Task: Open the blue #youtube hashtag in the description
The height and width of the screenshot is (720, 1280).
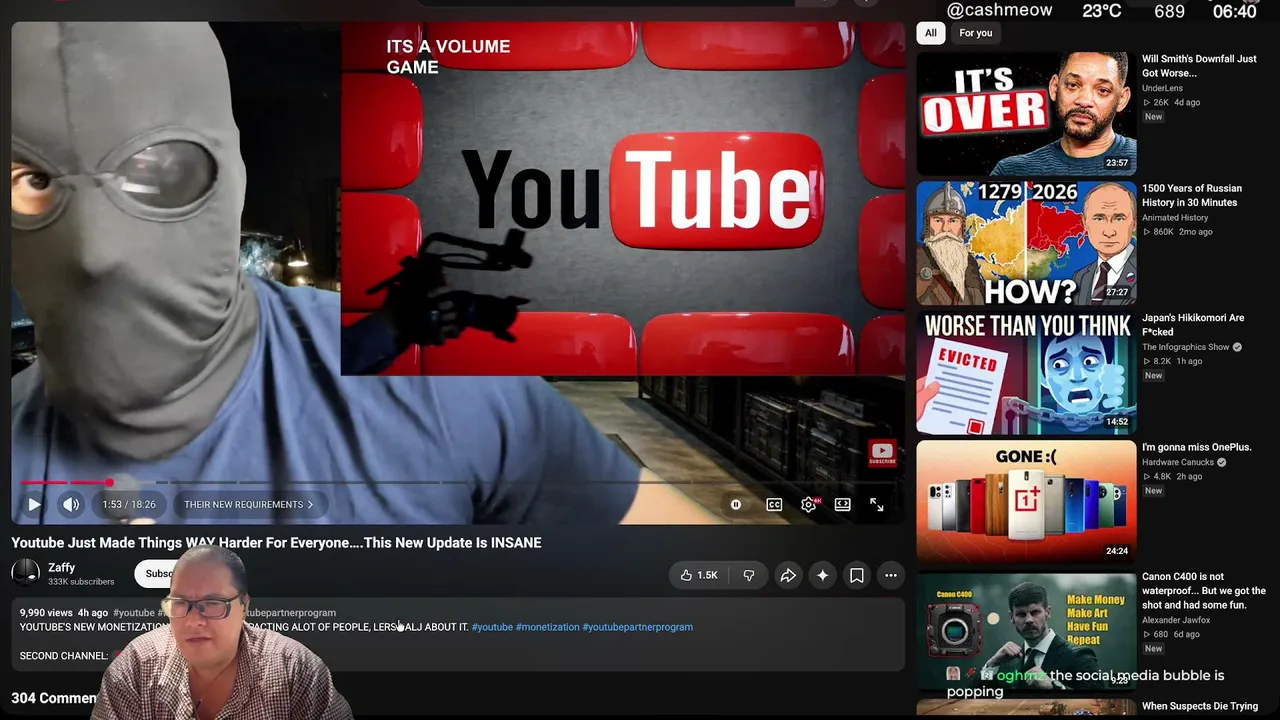Action: click(492, 627)
